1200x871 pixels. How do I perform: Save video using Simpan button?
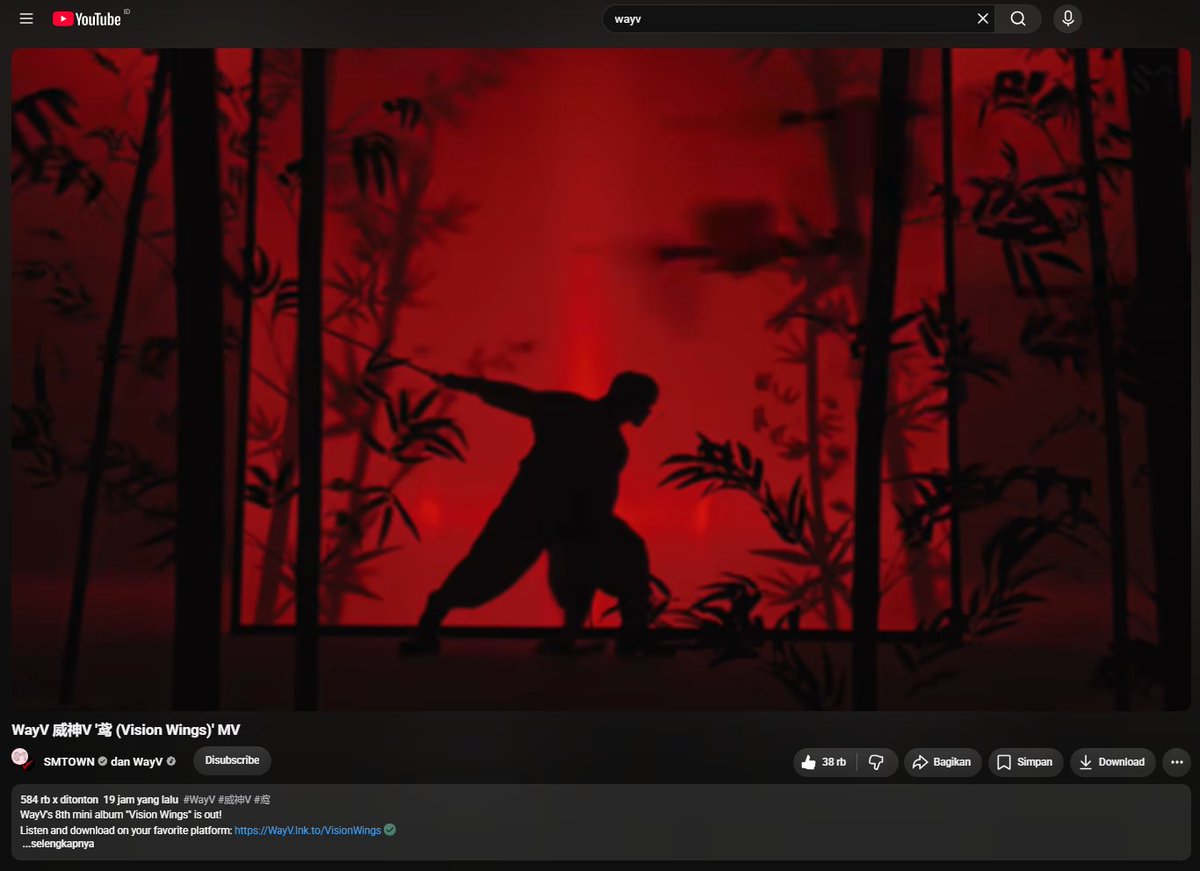tap(1025, 762)
